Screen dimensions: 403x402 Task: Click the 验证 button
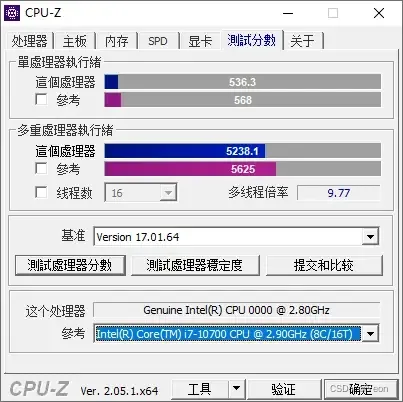pyautogui.click(x=283, y=389)
